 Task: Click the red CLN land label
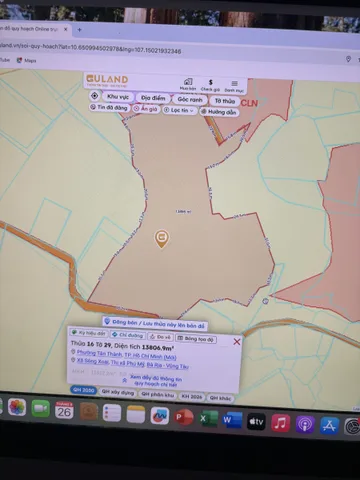(249, 103)
